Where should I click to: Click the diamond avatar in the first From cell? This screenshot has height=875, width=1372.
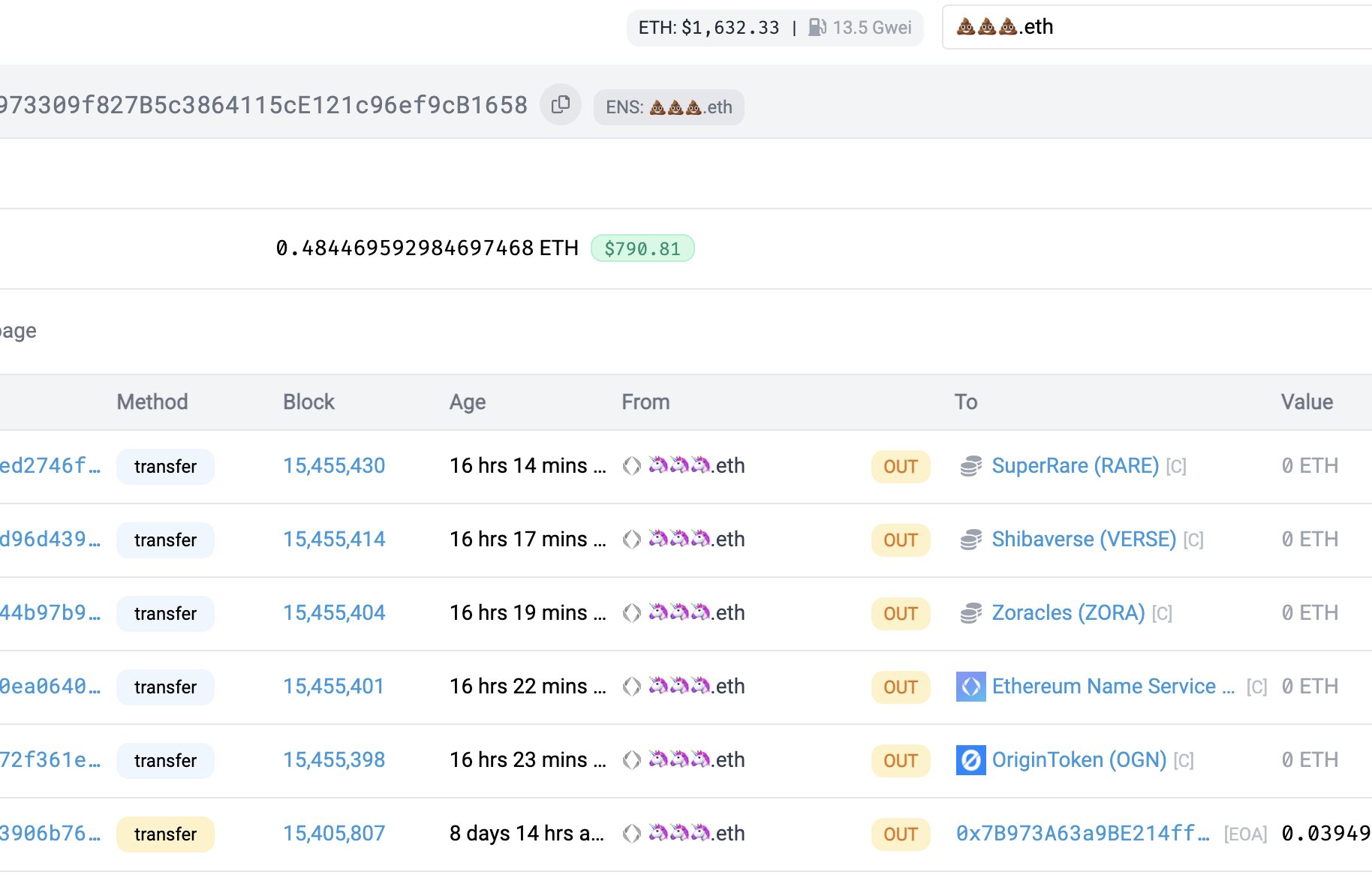coord(630,465)
